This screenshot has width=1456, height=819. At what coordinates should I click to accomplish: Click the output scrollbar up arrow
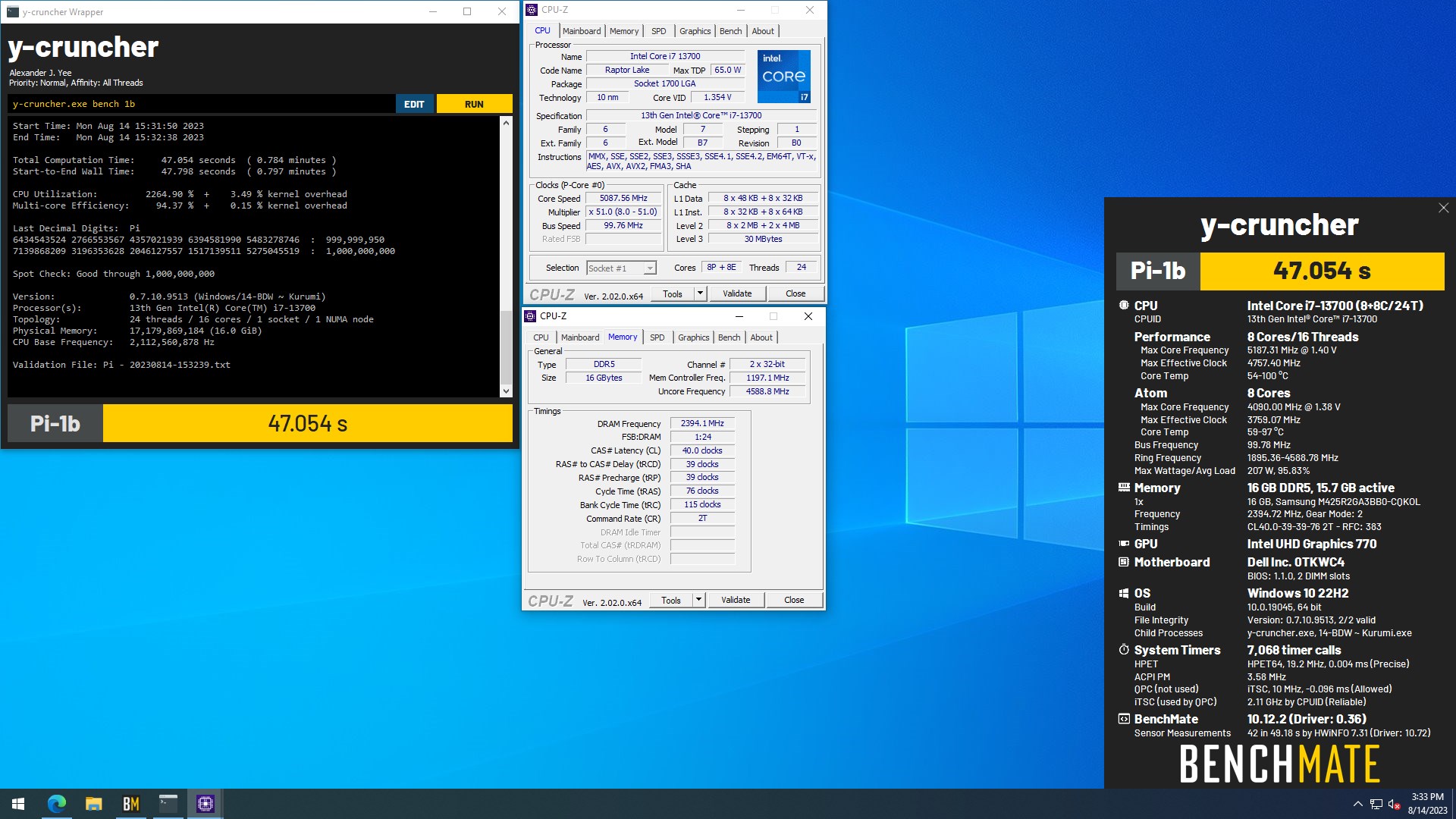pos(506,122)
